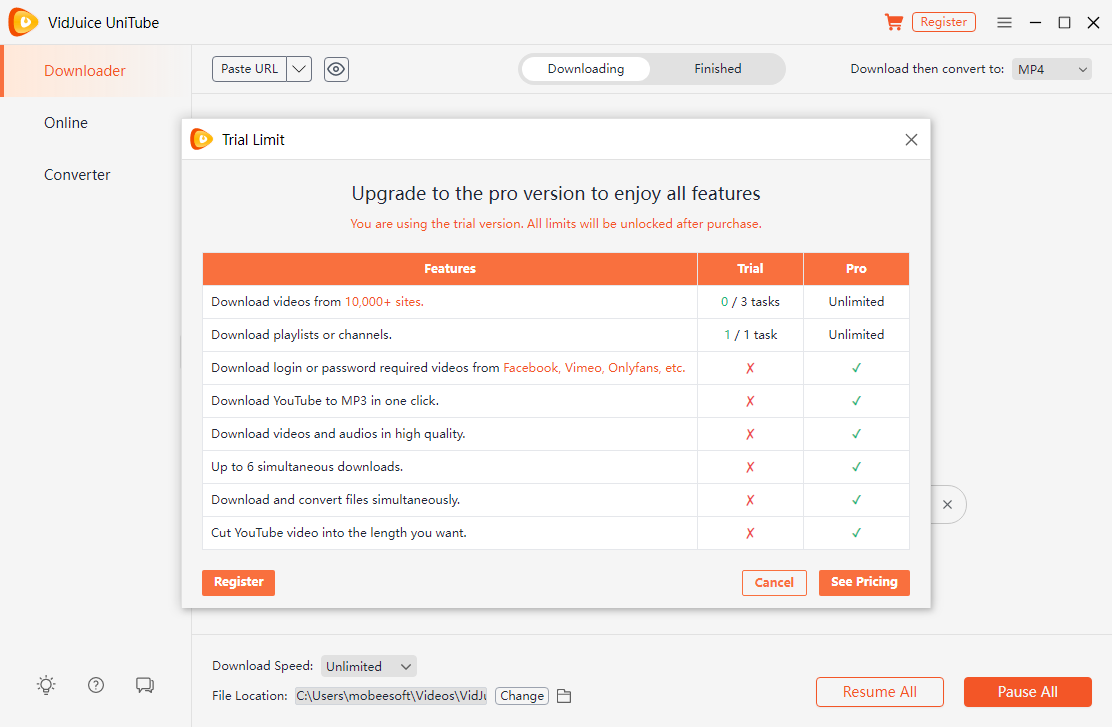Open the shopping cart icon
Screen dimensions: 1112x727
coord(894,22)
